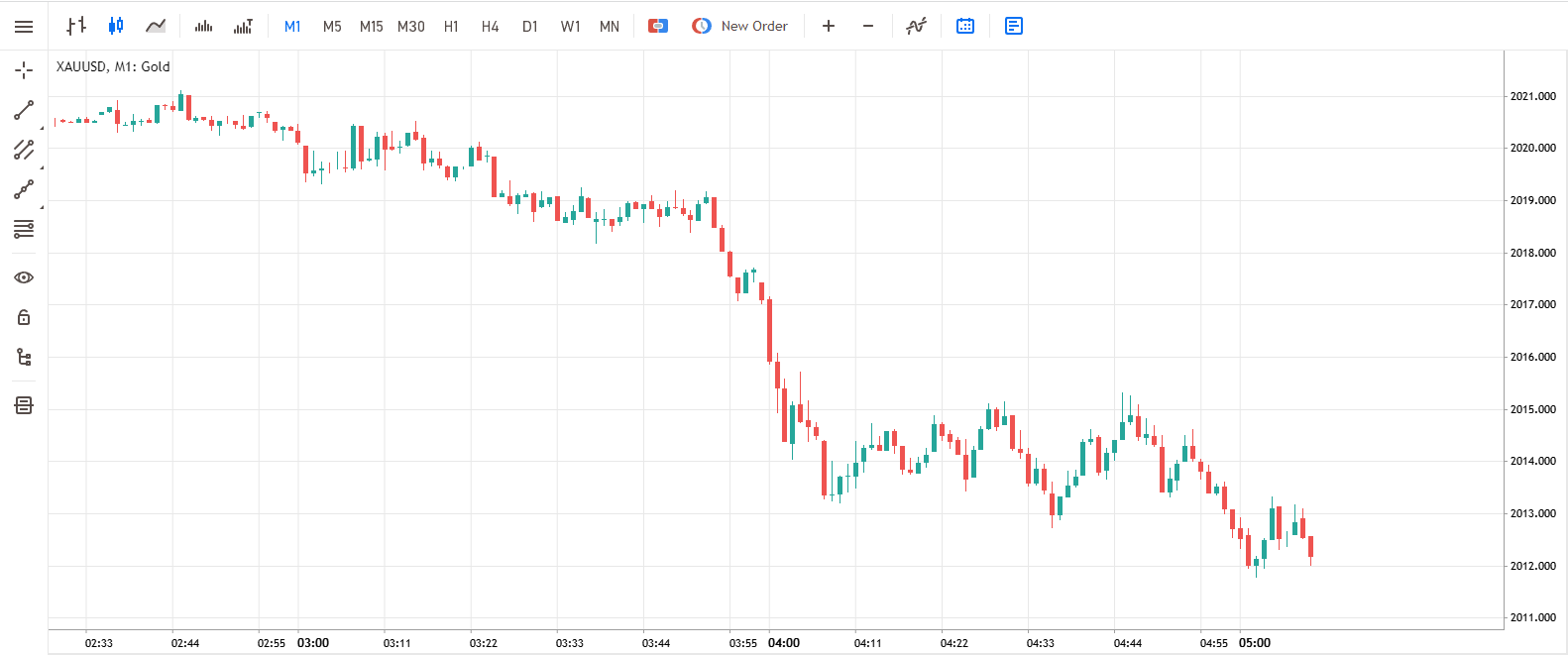Select the M30 timeframe
1568x655 pixels.
tap(411, 27)
